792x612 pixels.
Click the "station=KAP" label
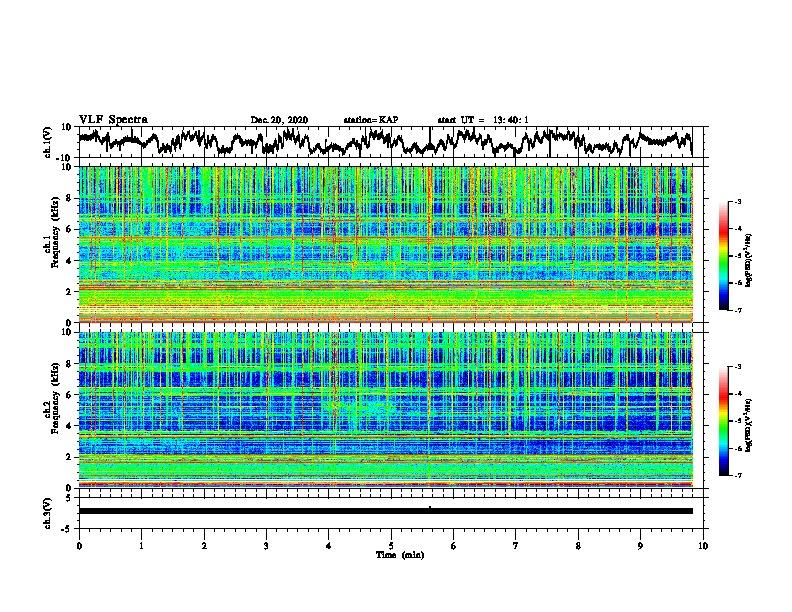pyautogui.click(x=371, y=120)
